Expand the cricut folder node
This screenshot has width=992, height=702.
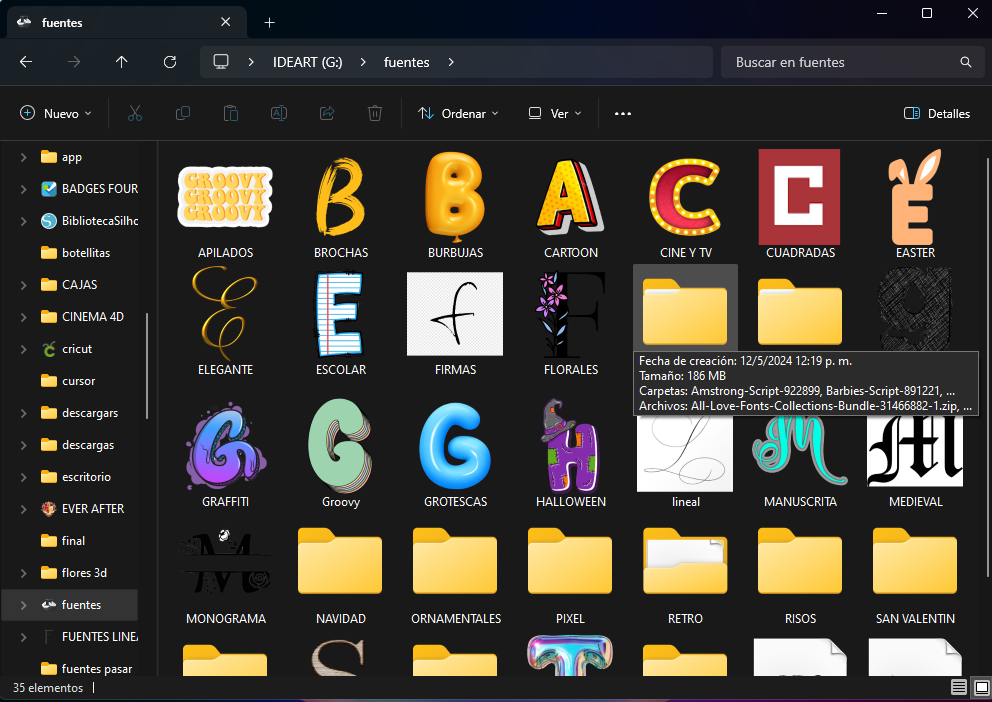click(x=23, y=349)
